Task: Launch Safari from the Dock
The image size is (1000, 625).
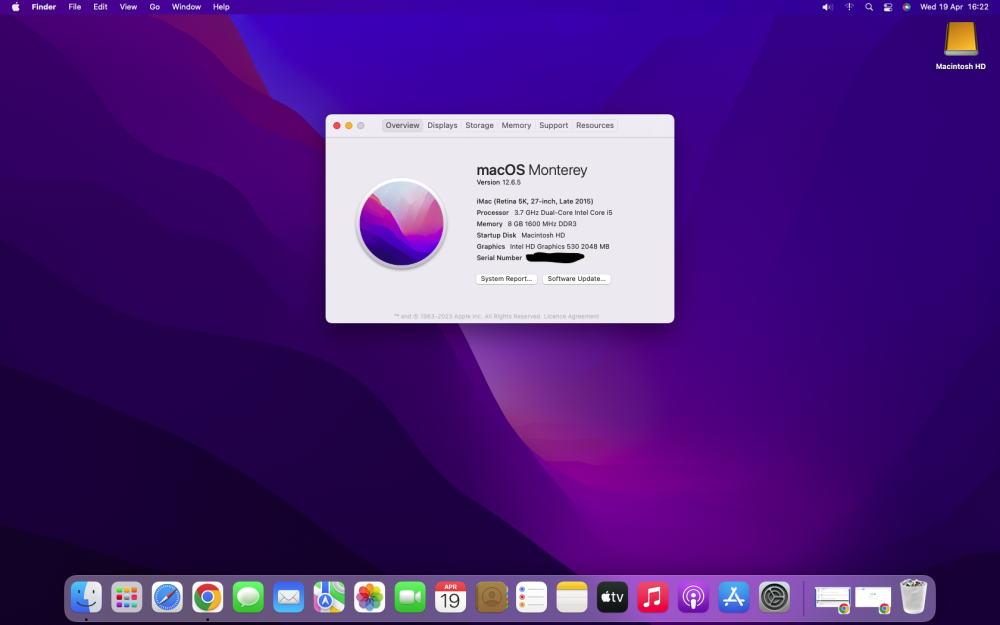Action: pos(167,598)
